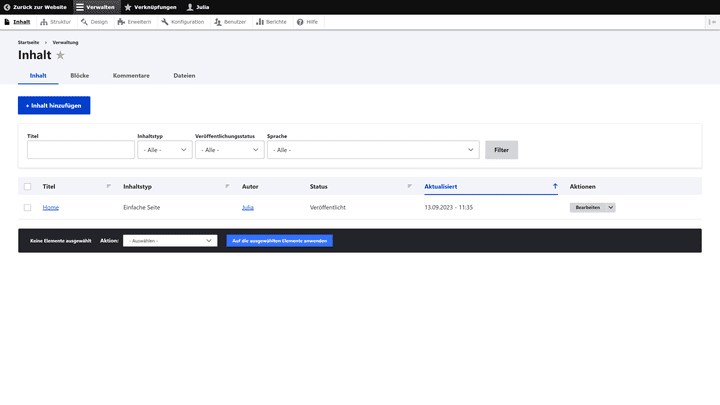
Task: Check the select-all checkbox in table header
Action: coord(28,186)
